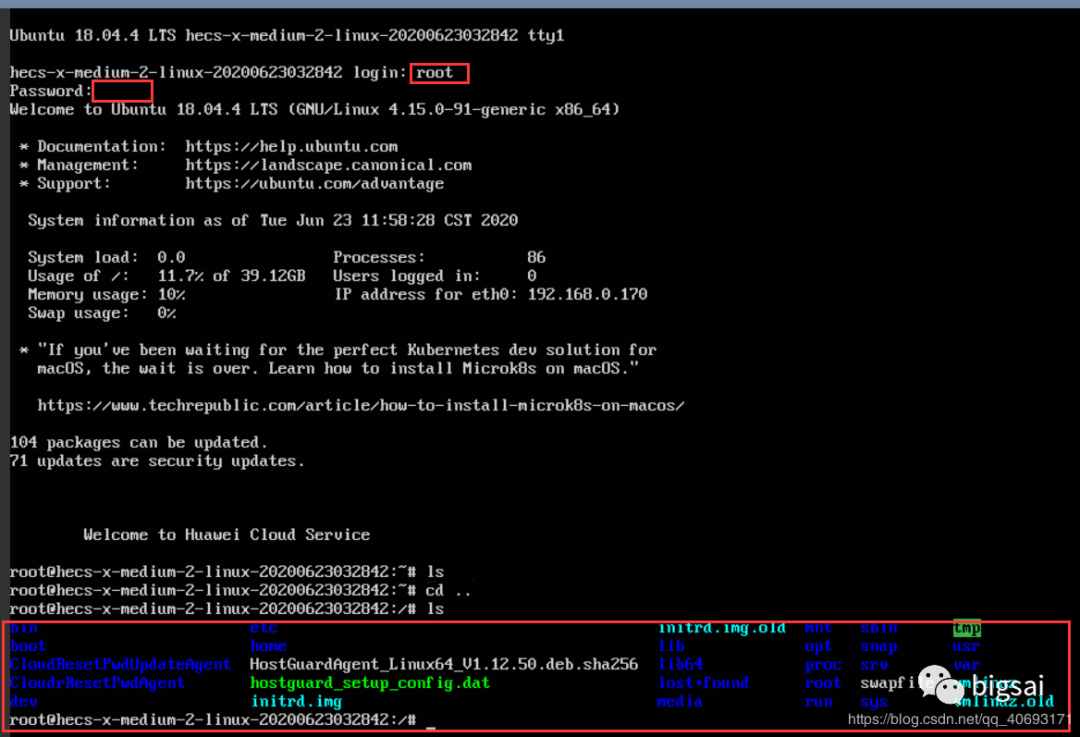This screenshot has height=737, width=1080.
Task: Click the 'sbin' directory name
Action: tap(879, 628)
